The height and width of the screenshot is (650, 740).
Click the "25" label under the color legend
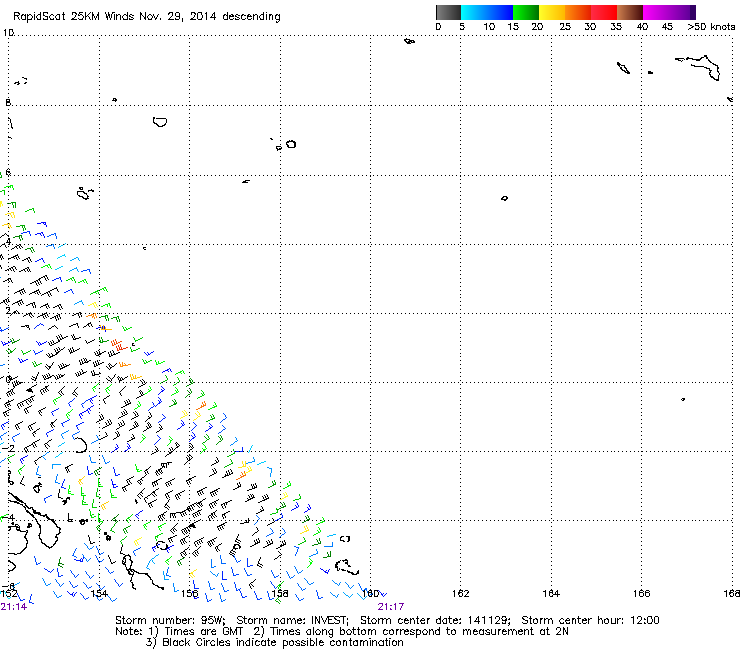pos(565,27)
